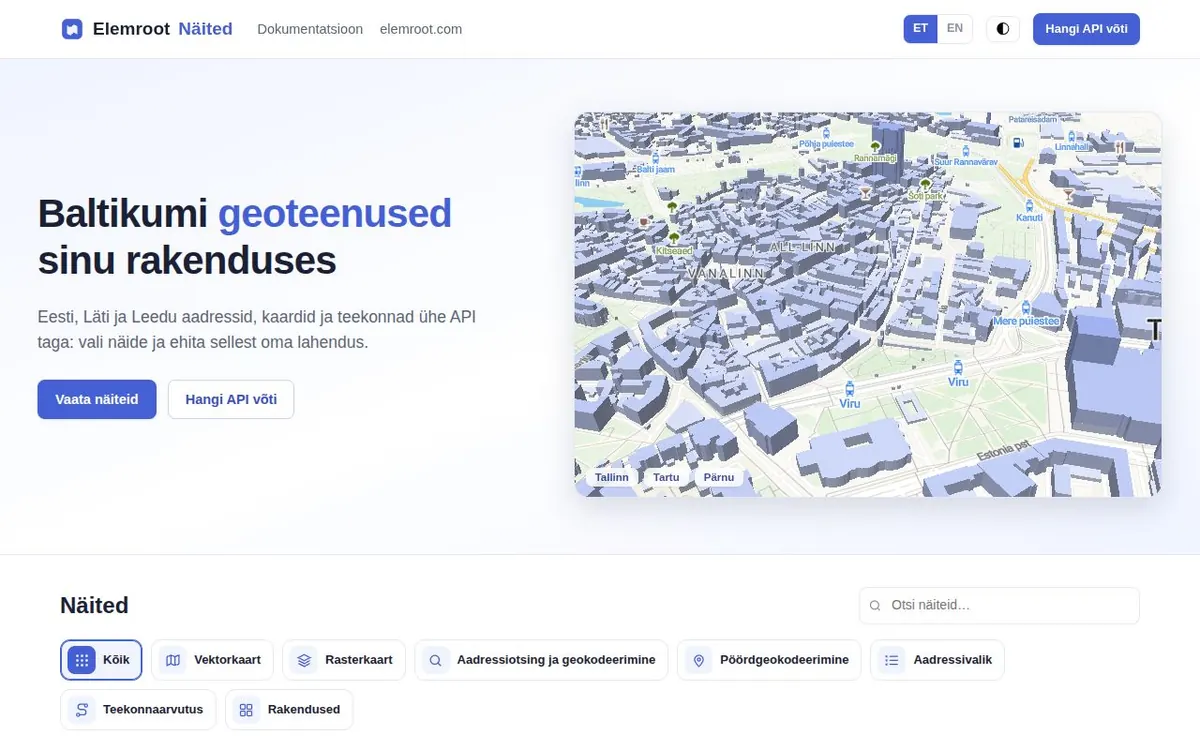Click the Otsi näiteid search field
Image resolution: width=1200 pixels, height=750 pixels.
tap(999, 605)
